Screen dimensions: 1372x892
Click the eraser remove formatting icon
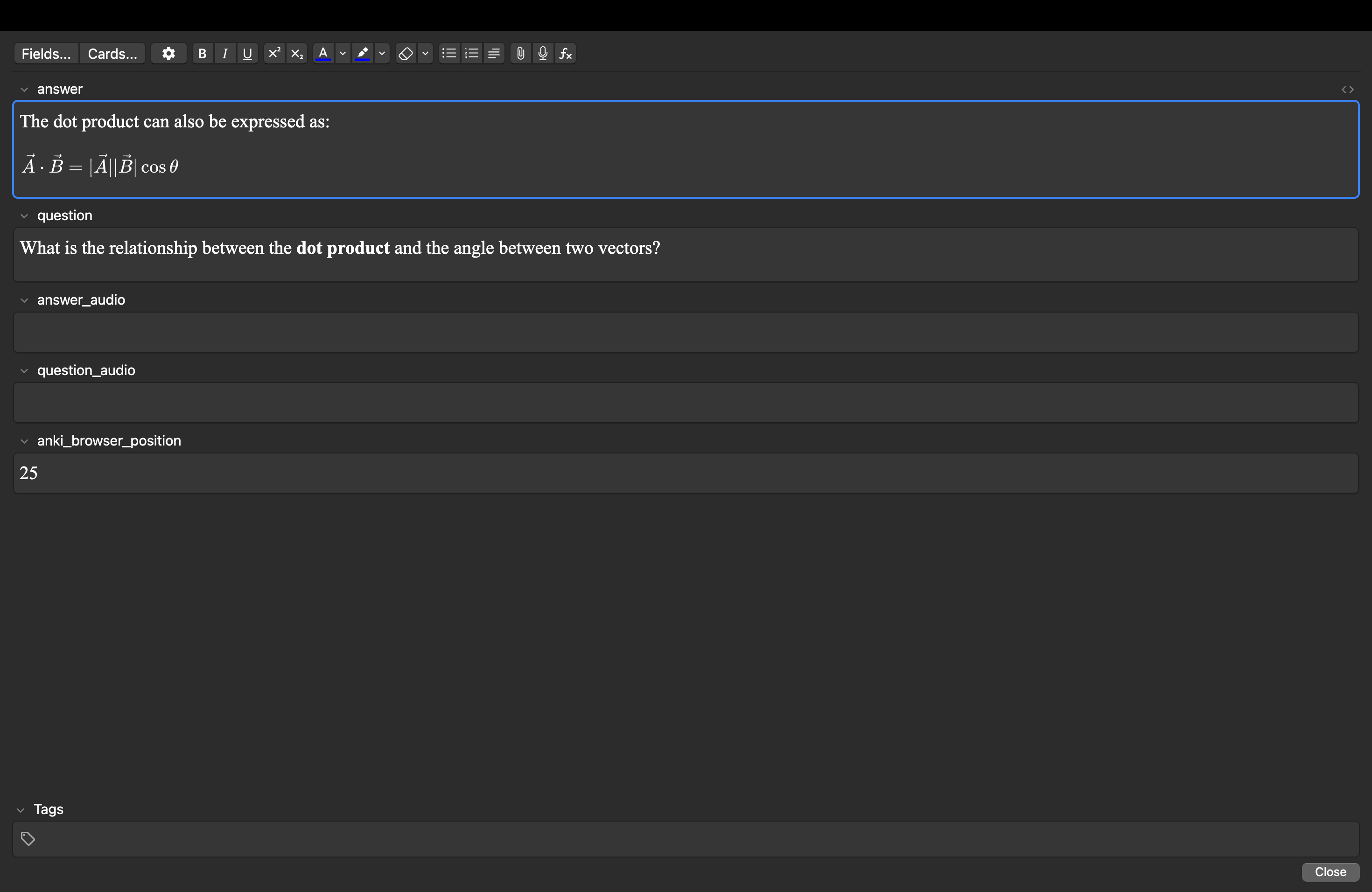406,54
